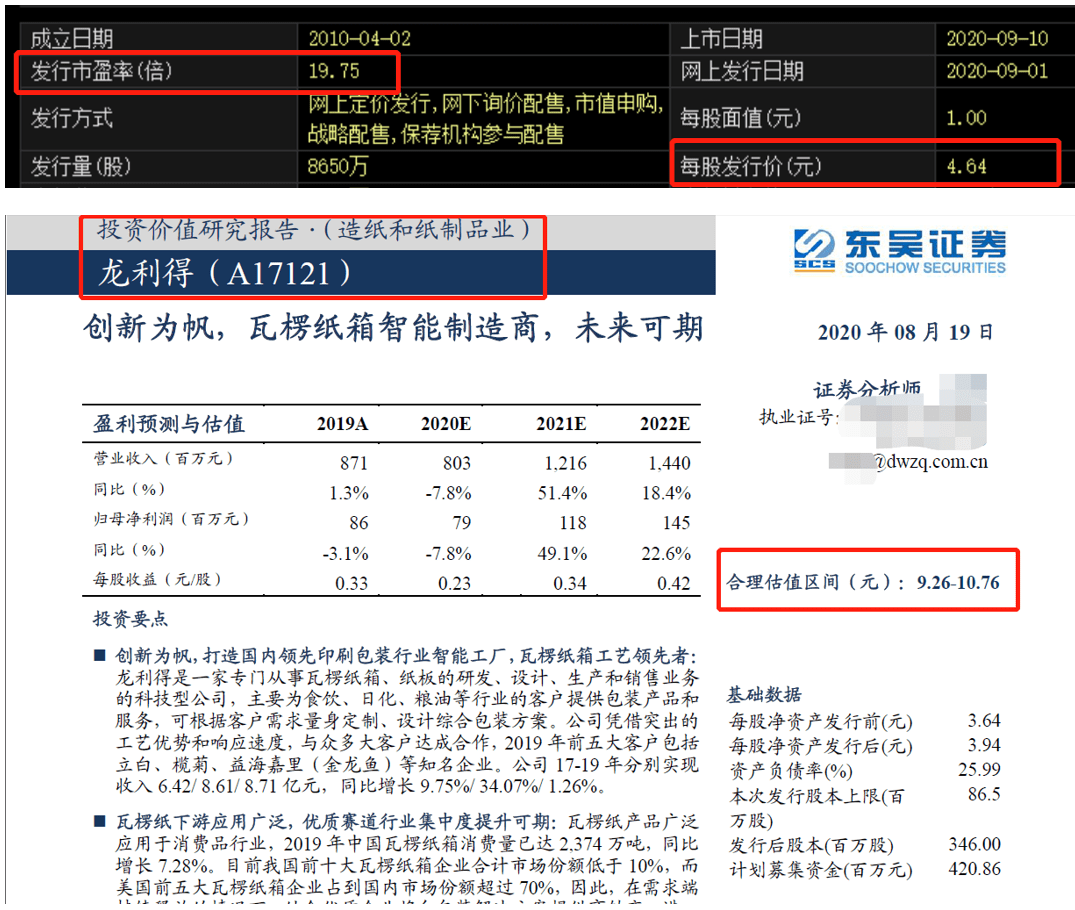Click the 盈利预测与估值 table header
The width and height of the screenshot is (1075, 910).
coord(169,424)
